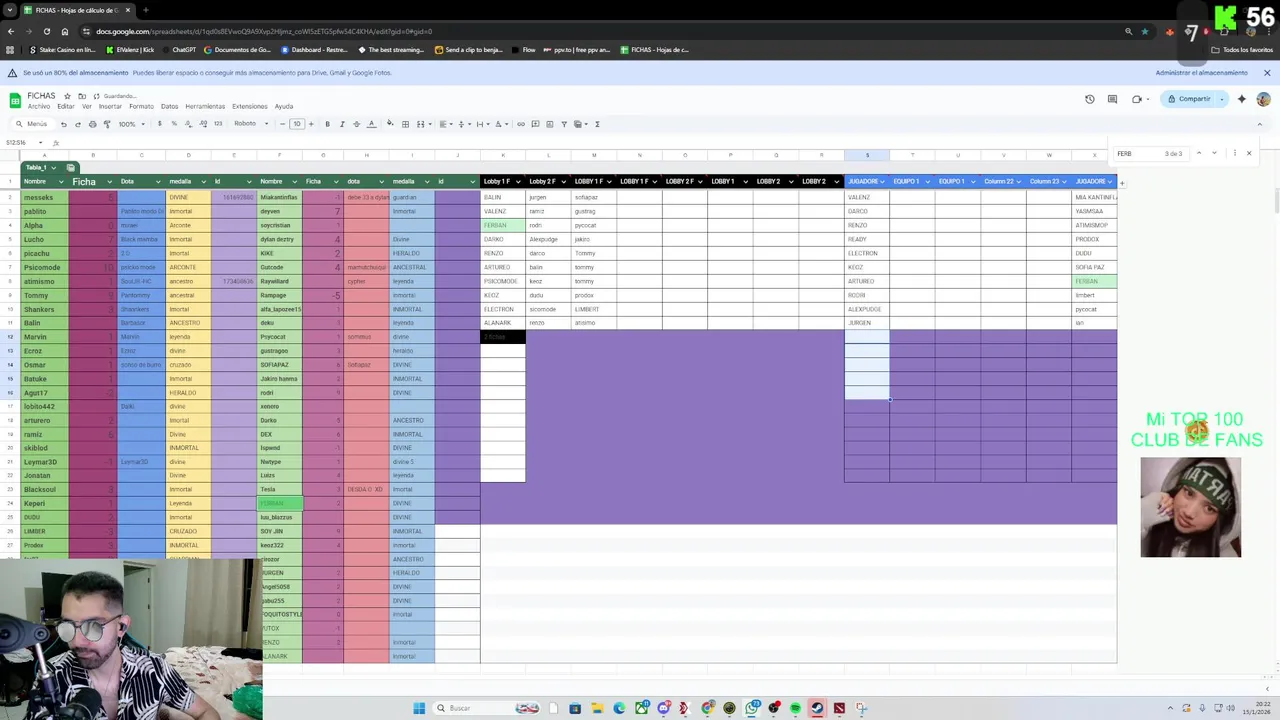1280x720 pixels.
Task: Open the fill color bucket
Action: 390,124
